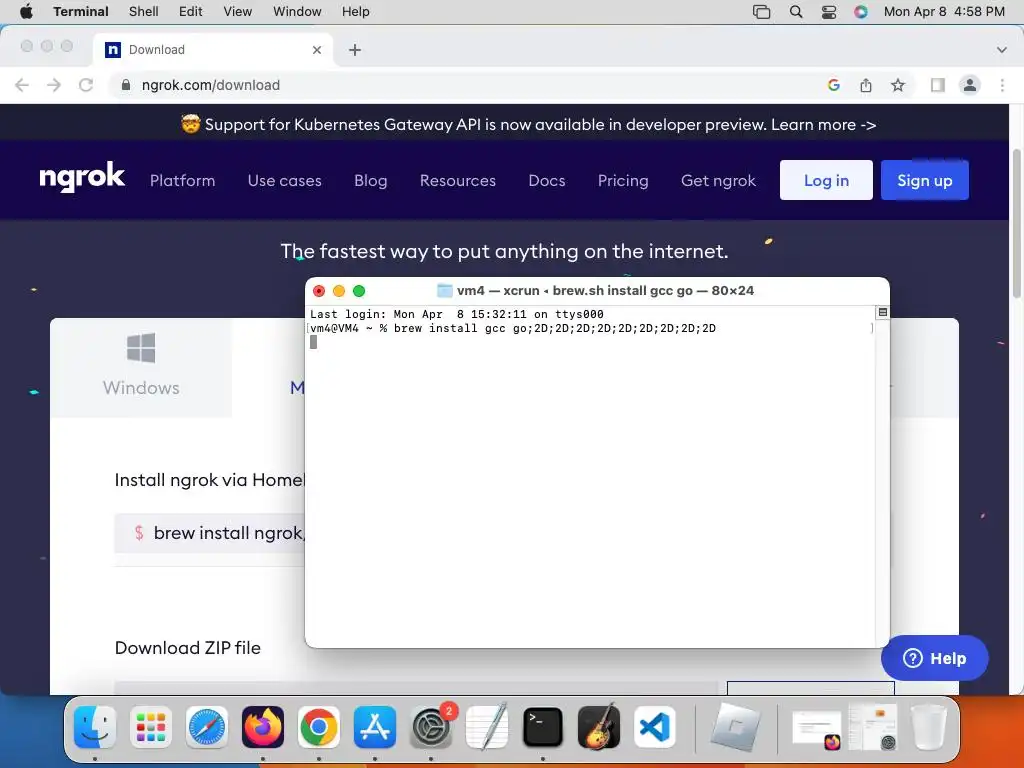Go back in Chrome
1024x768 pixels.
coord(22,85)
